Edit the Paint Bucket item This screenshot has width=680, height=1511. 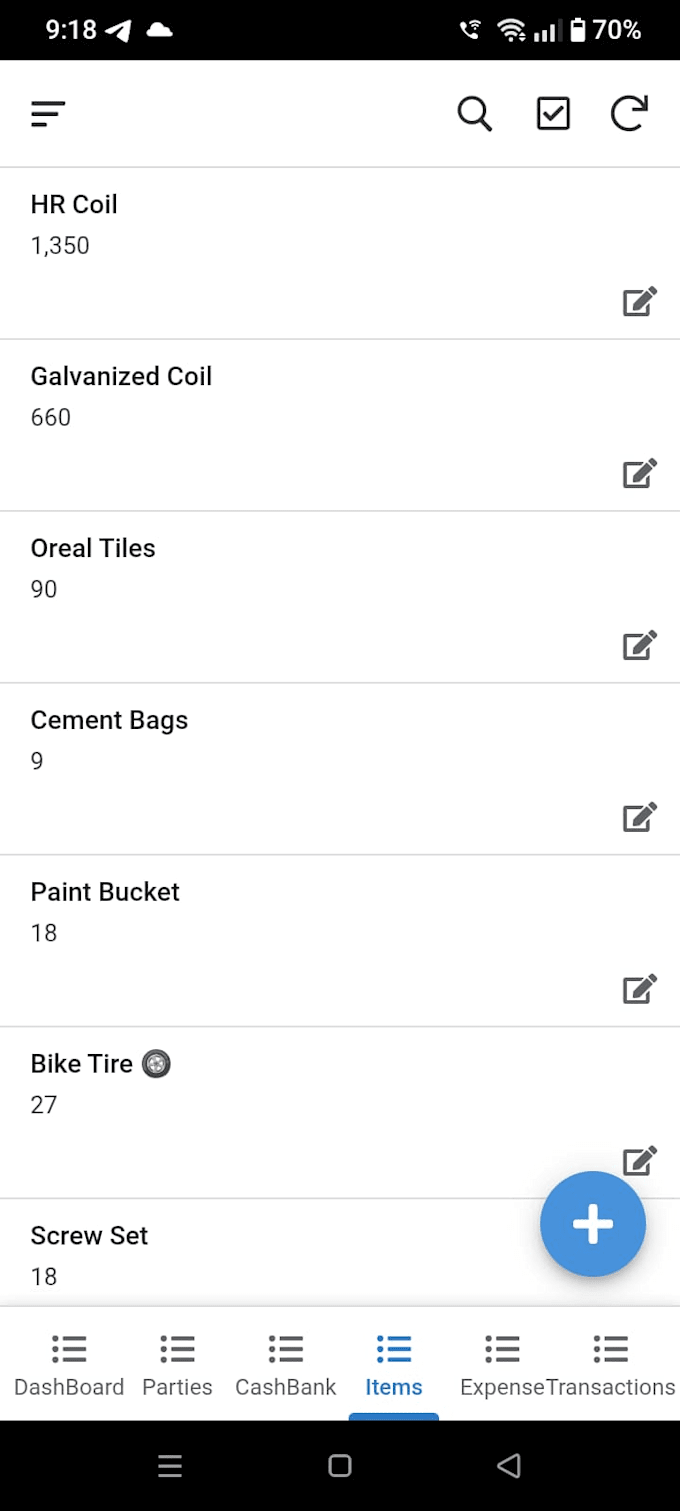point(640,989)
